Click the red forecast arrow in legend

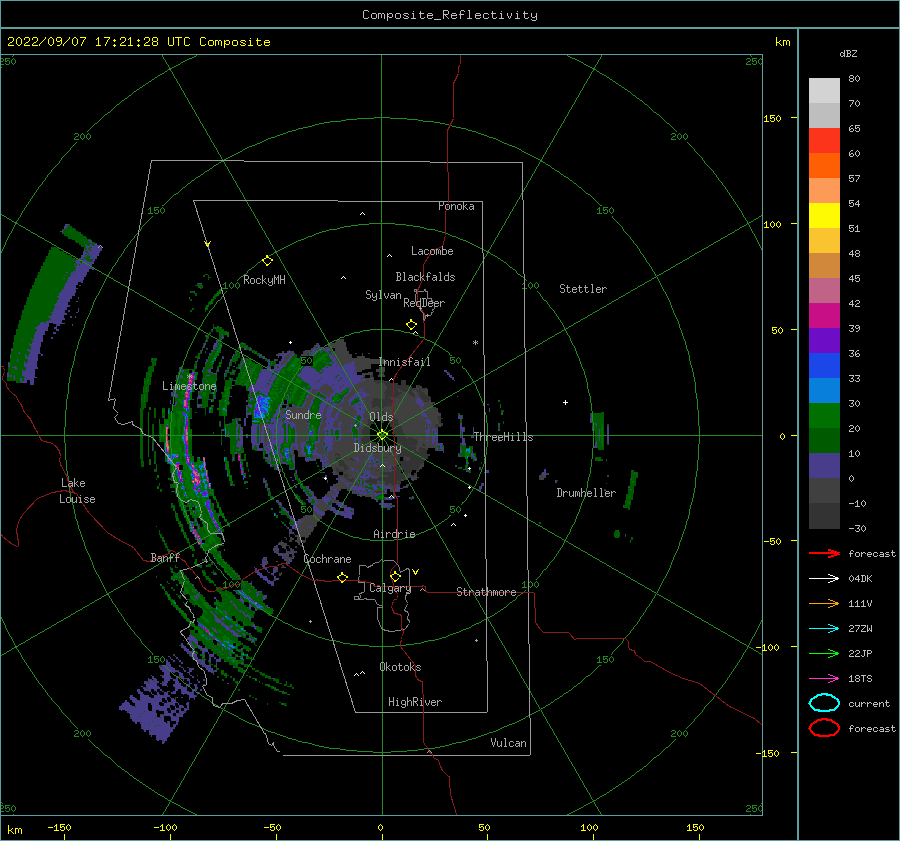tap(824, 553)
